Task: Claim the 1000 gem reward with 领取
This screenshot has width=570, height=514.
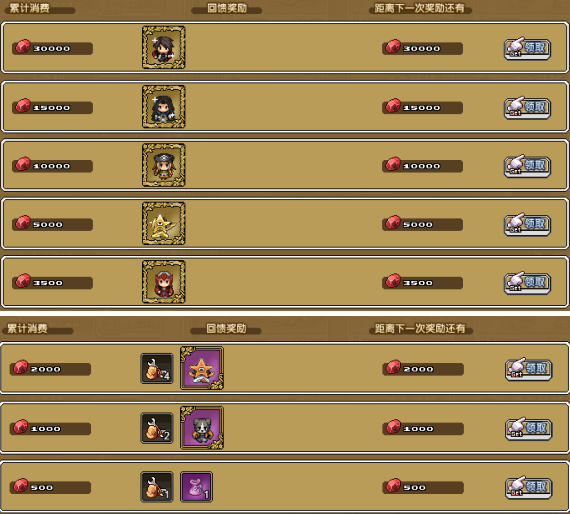Action: [x=529, y=429]
